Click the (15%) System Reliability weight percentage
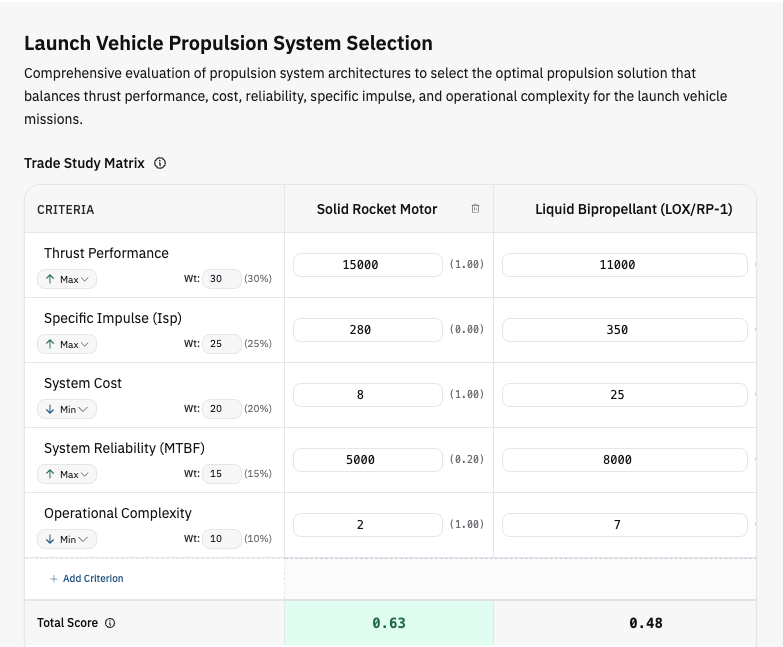This screenshot has width=783, height=647. point(258,473)
